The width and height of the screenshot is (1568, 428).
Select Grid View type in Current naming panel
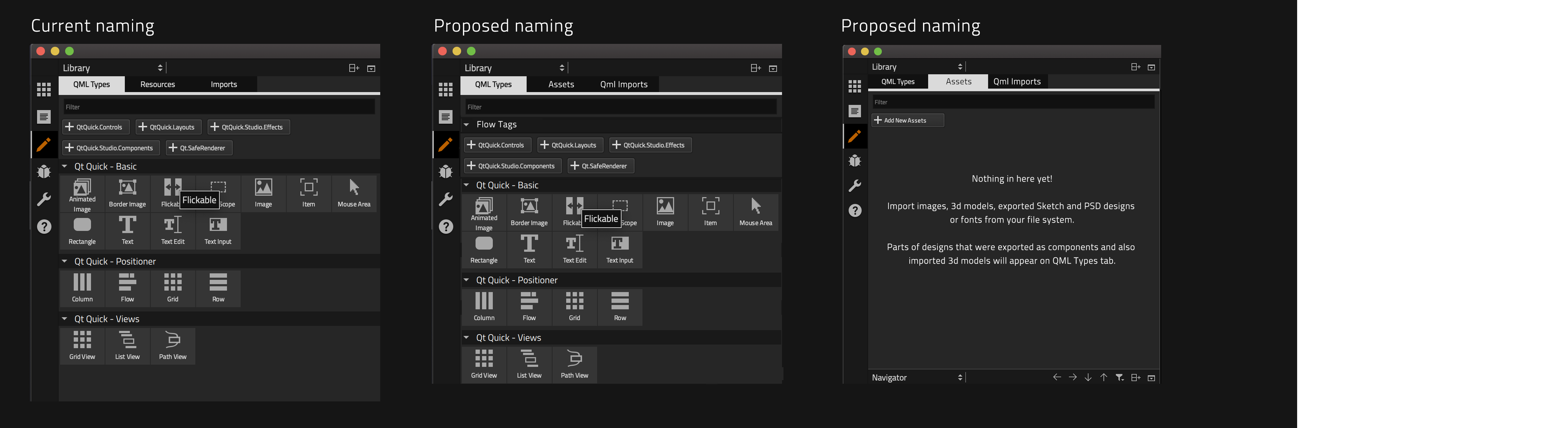click(82, 345)
